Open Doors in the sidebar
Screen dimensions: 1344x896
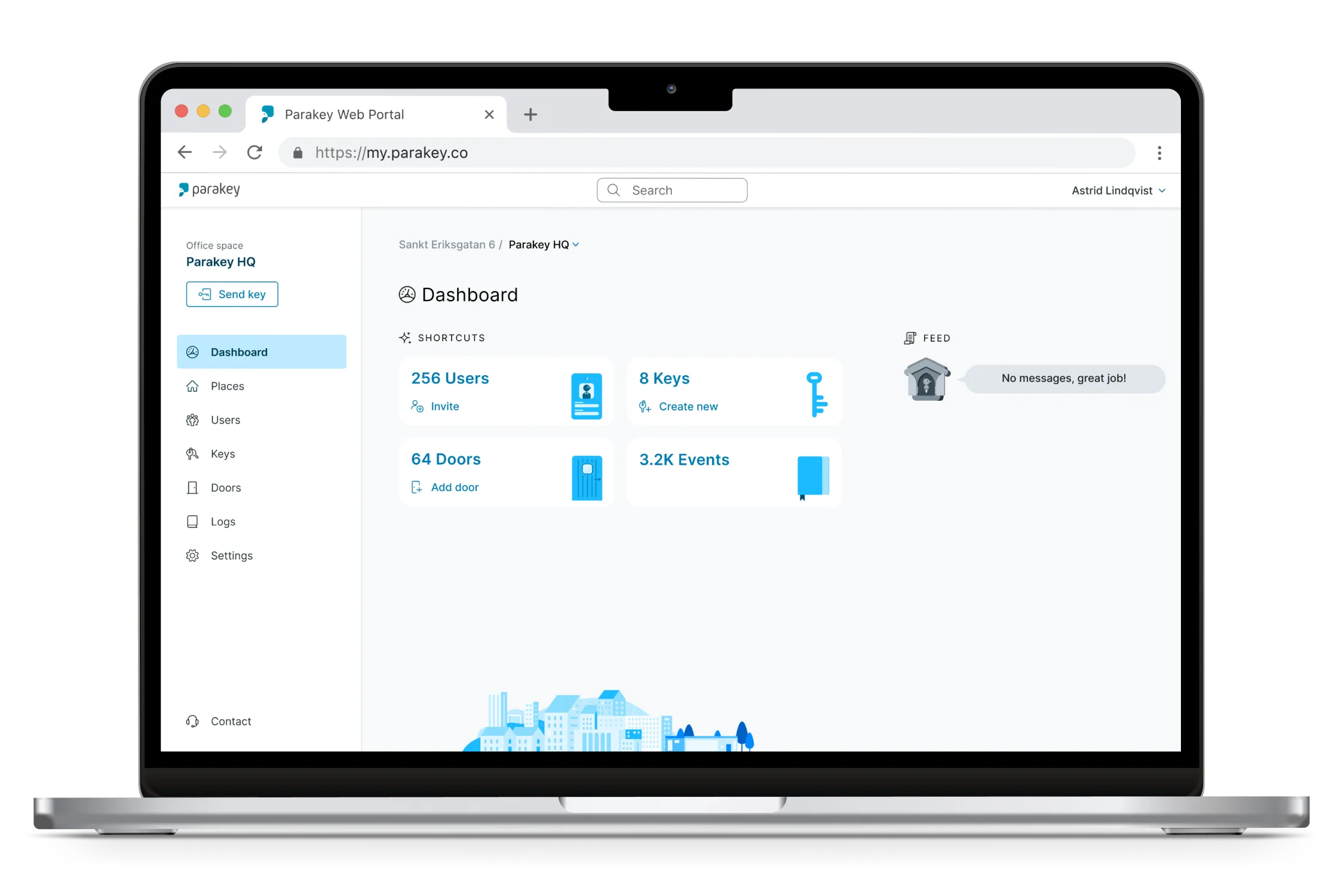pos(262,487)
